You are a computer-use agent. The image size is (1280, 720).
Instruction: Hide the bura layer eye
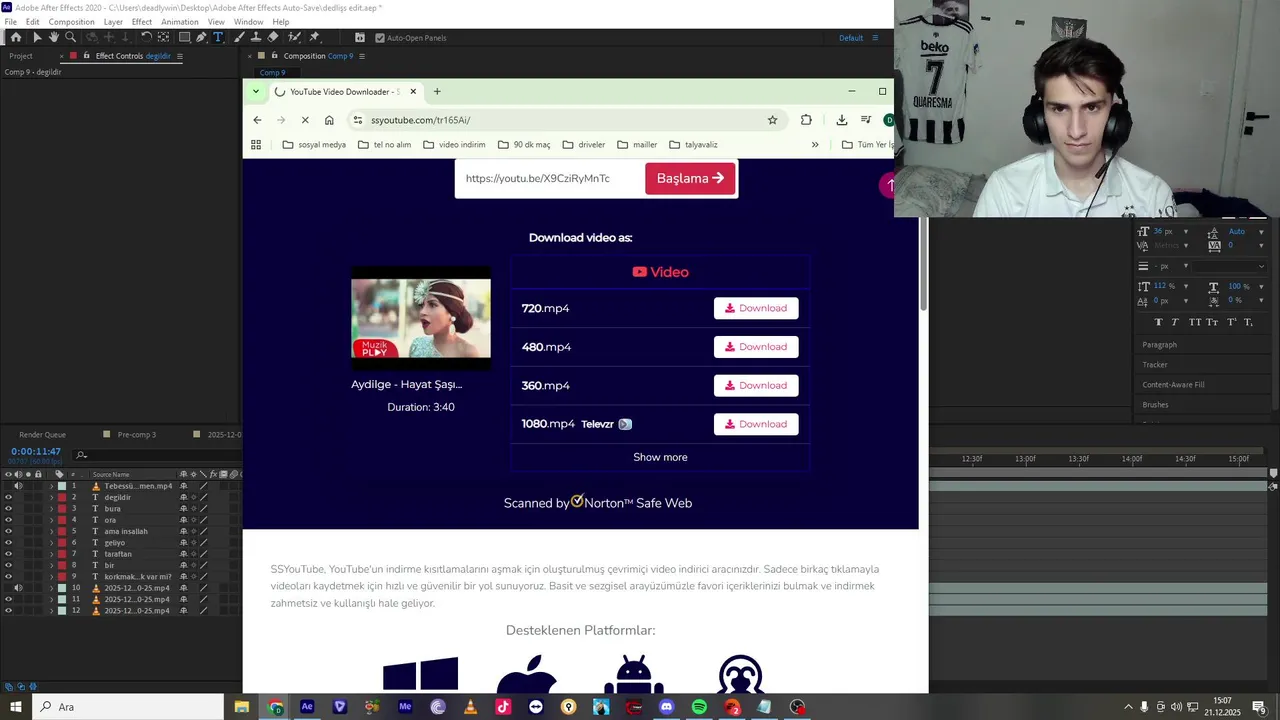8,509
